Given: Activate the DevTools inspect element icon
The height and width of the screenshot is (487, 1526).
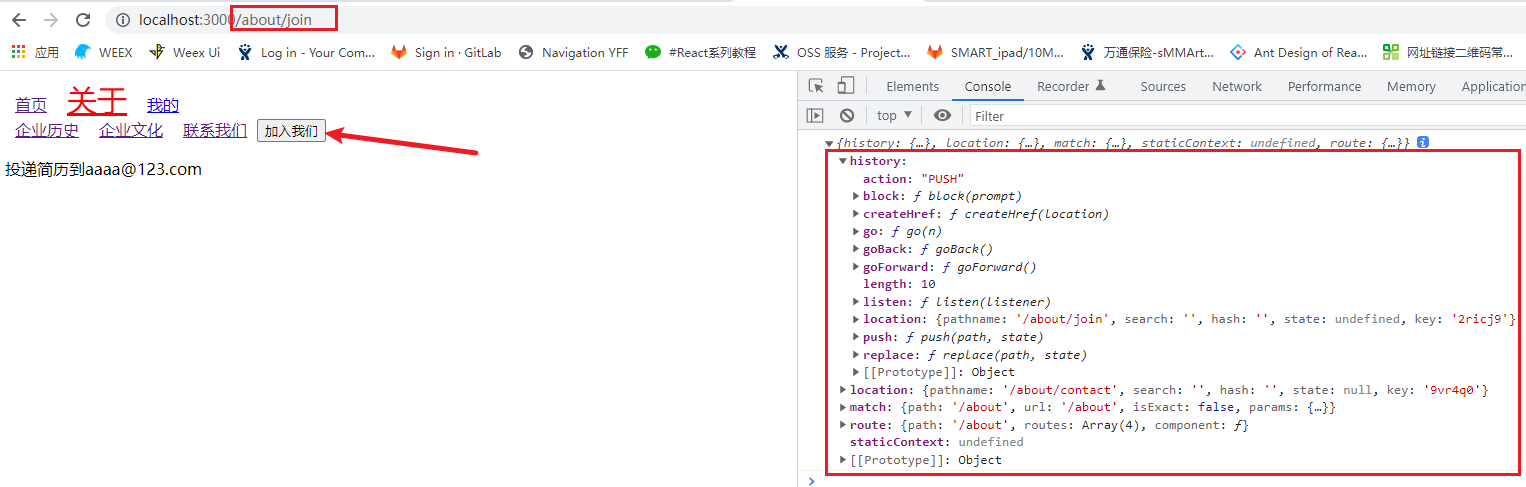Looking at the screenshot, I should pyautogui.click(x=816, y=86).
